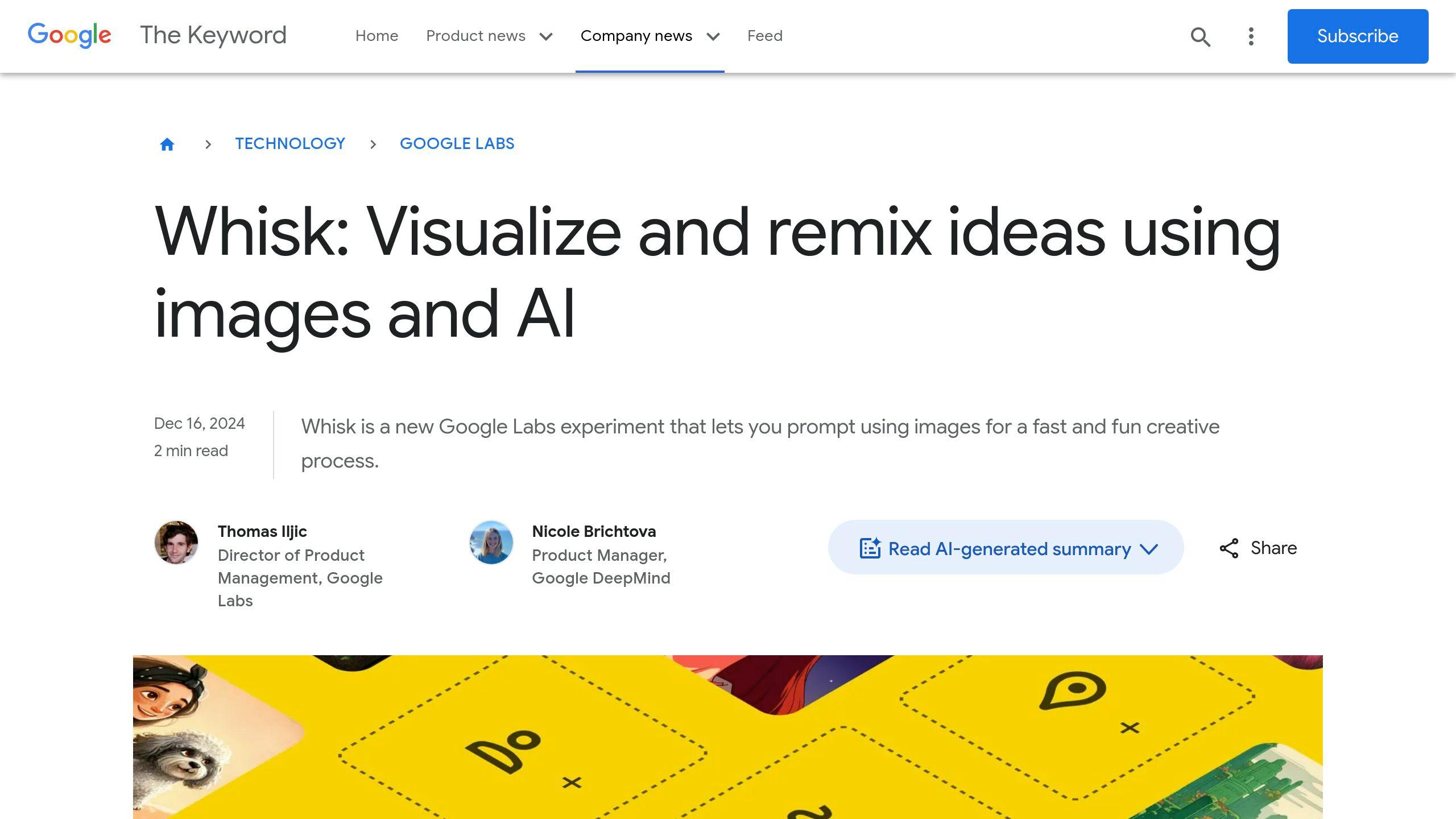
Task: Open the Product news menu
Action: click(476, 36)
